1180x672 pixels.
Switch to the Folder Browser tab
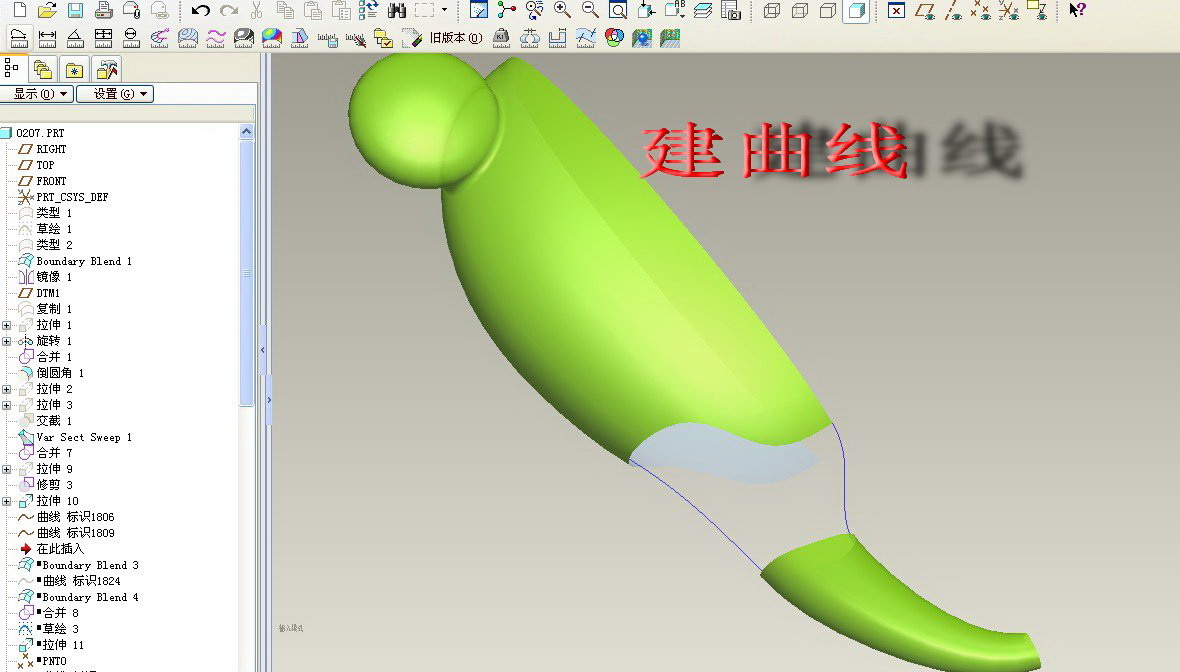tap(42, 69)
